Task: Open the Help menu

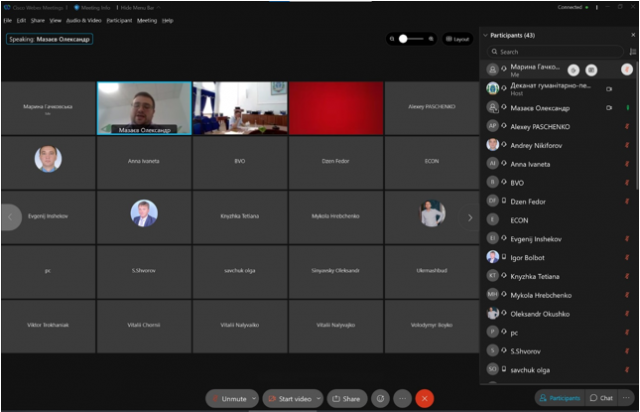Action: pos(167,20)
